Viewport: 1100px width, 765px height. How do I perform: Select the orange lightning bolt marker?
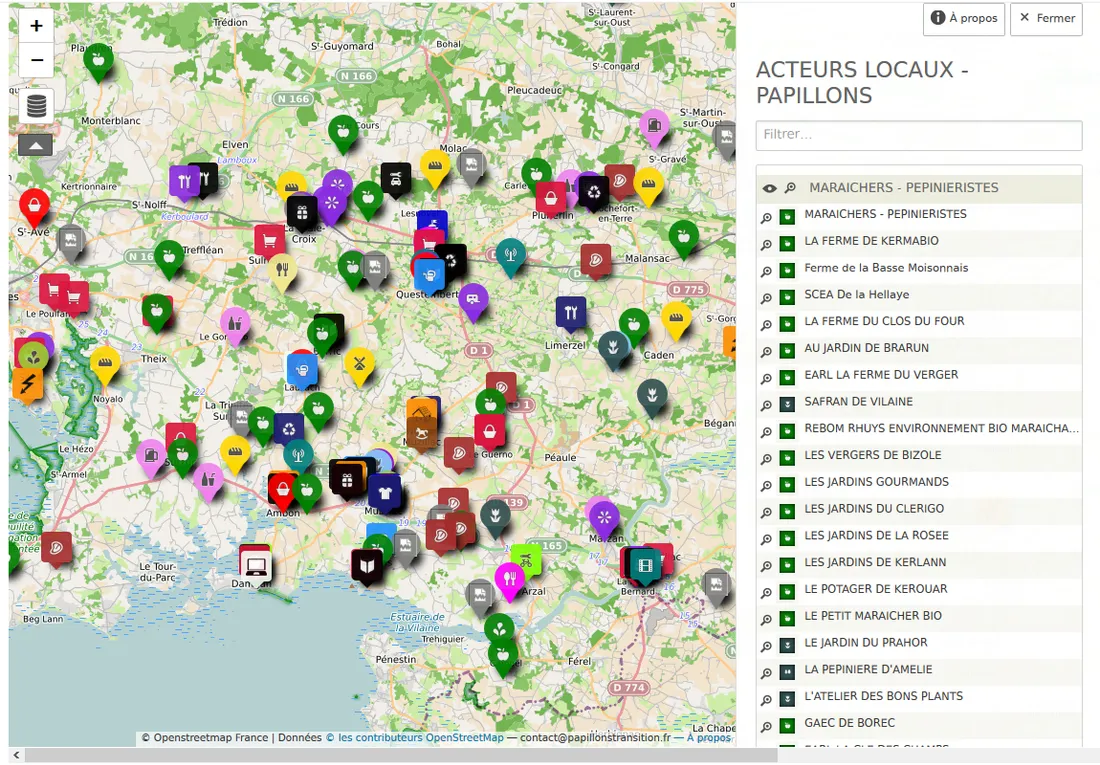pyautogui.click(x=27, y=383)
